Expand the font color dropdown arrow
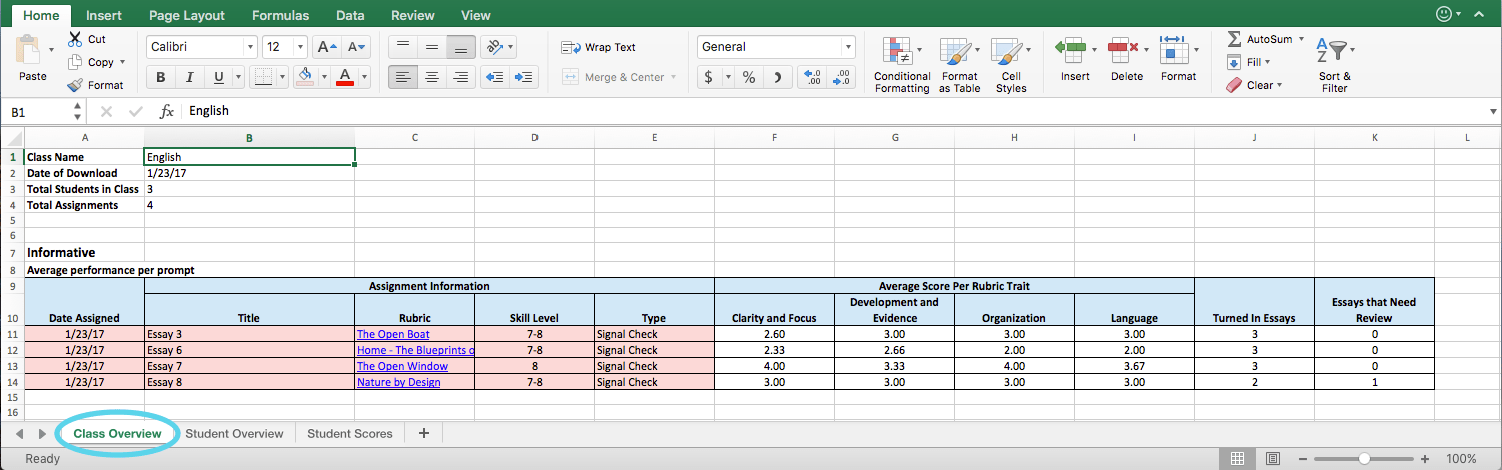The width and height of the screenshot is (1502, 470). tap(364, 77)
